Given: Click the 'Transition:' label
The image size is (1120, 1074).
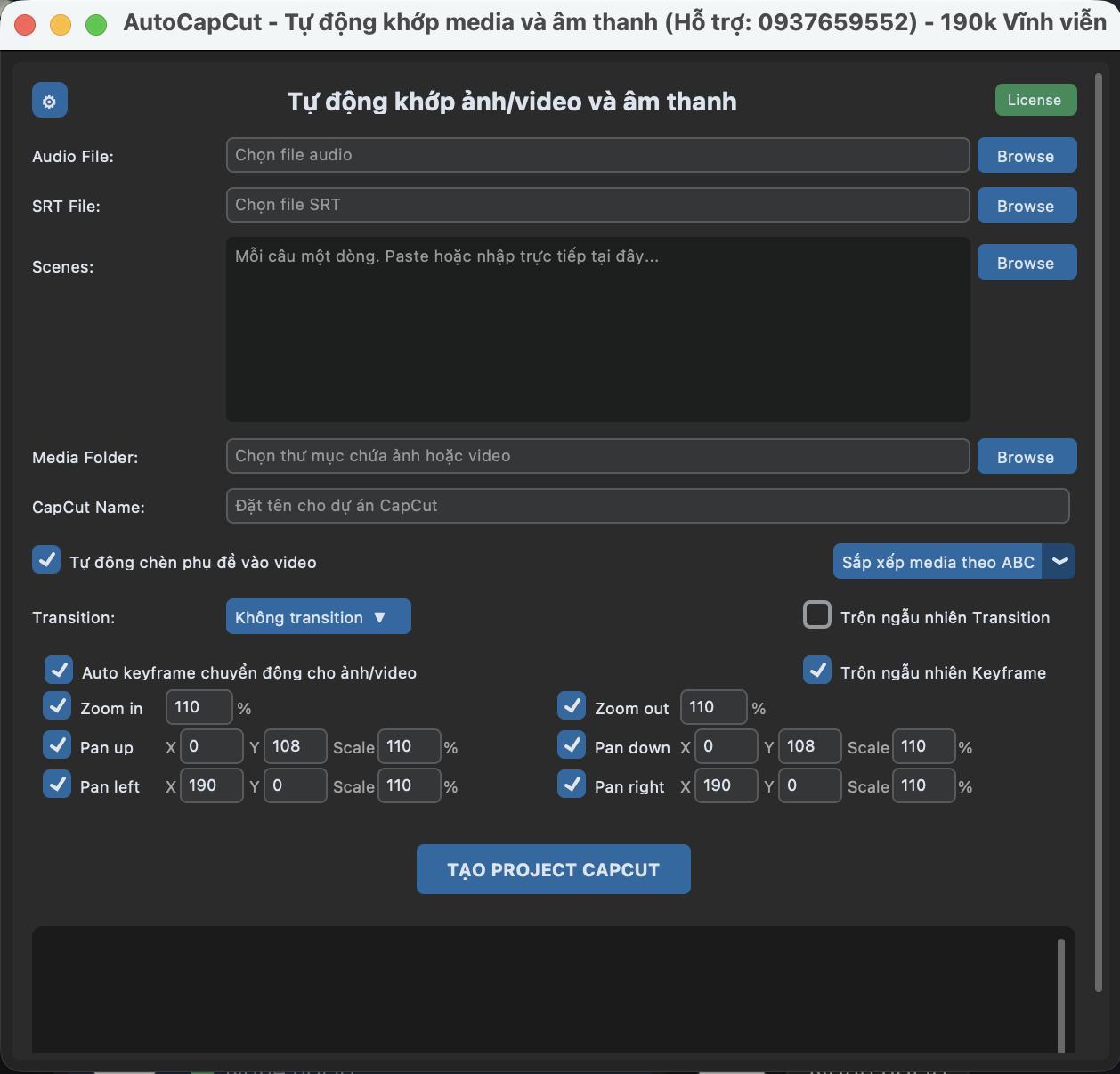Looking at the screenshot, I should click(x=74, y=617).
